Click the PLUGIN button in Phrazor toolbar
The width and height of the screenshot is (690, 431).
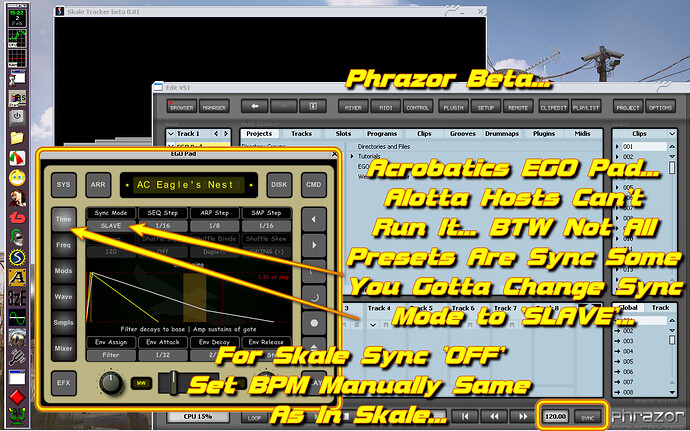[x=453, y=107]
